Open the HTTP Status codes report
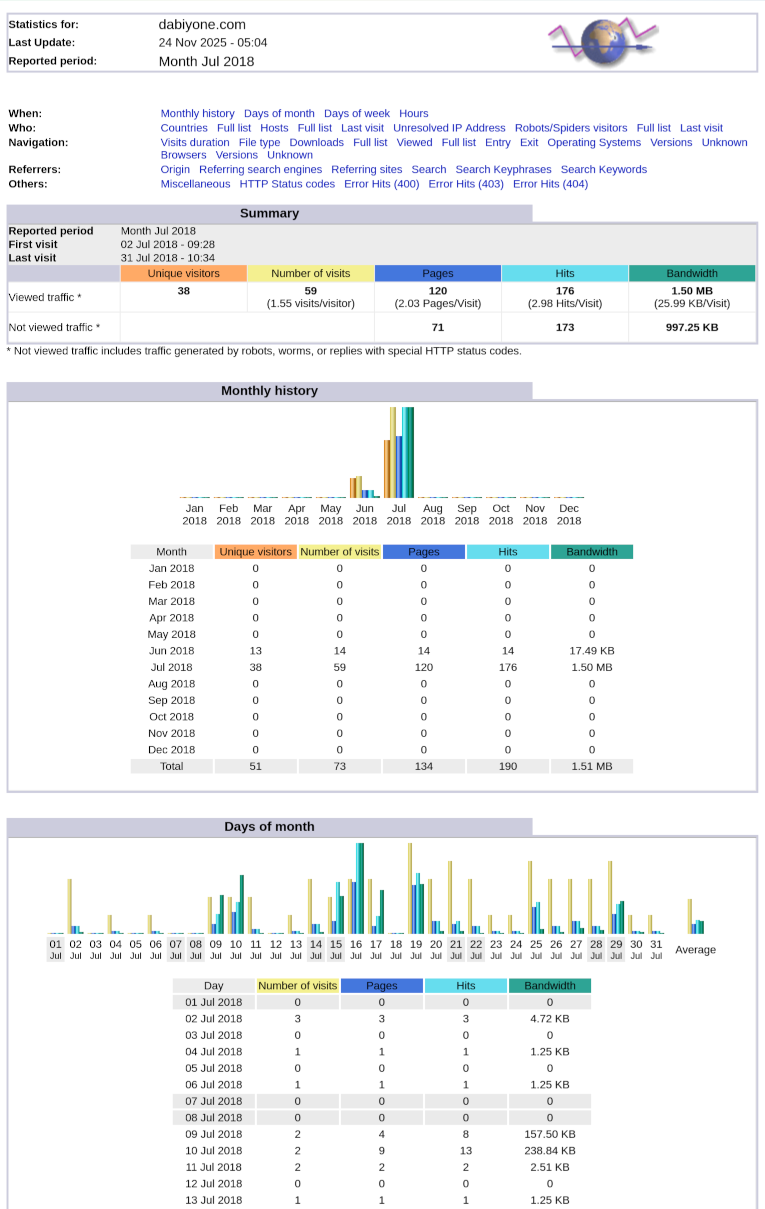This screenshot has width=765, height=1209. (287, 184)
